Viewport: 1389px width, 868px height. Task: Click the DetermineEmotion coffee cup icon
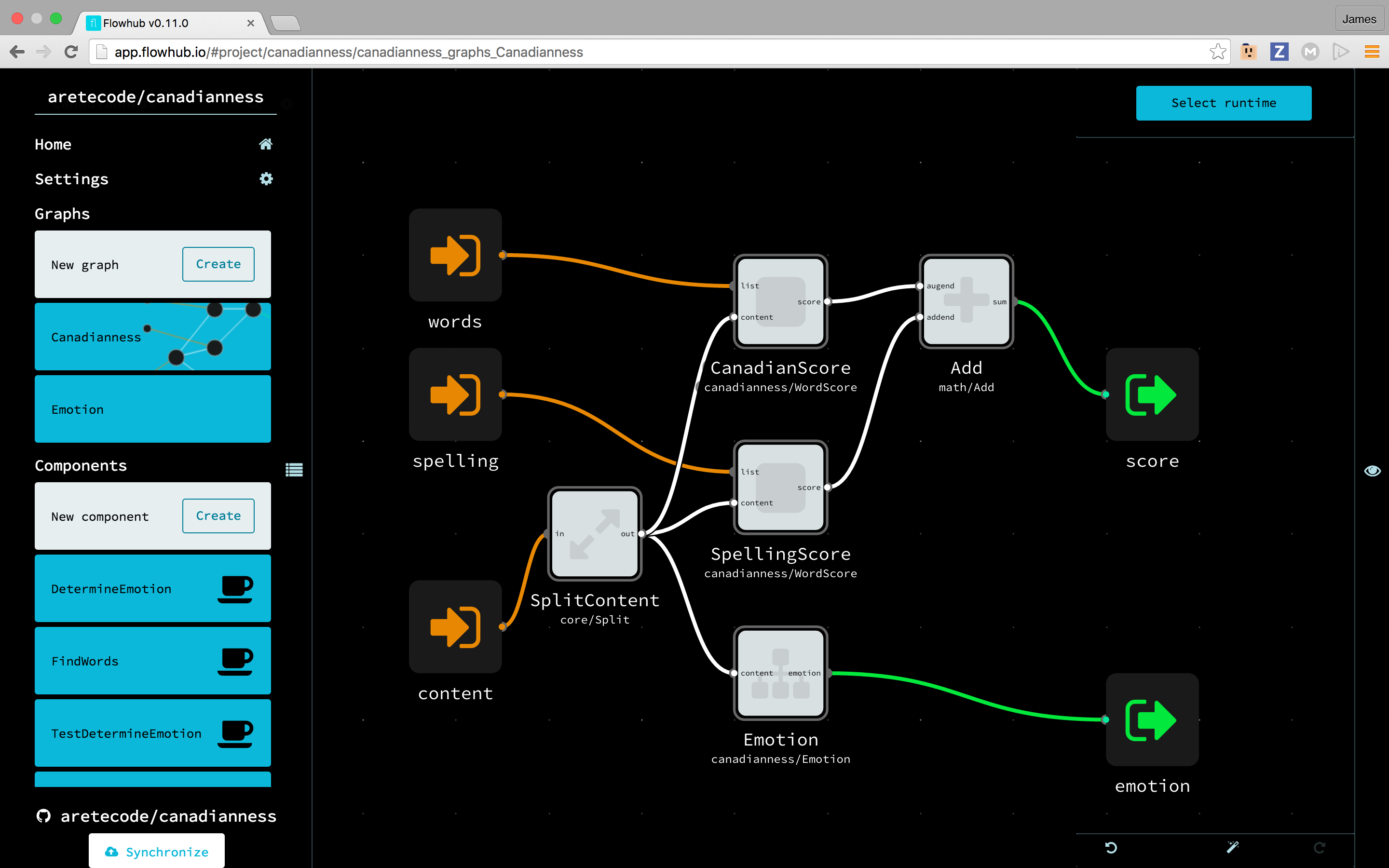[x=235, y=589]
